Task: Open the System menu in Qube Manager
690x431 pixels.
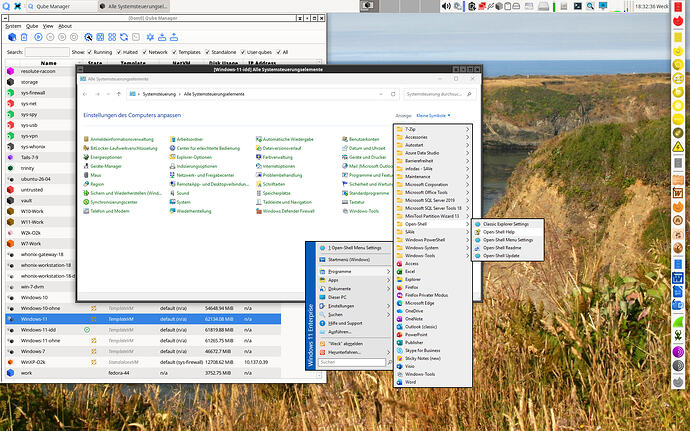Action: tap(13, 26)
